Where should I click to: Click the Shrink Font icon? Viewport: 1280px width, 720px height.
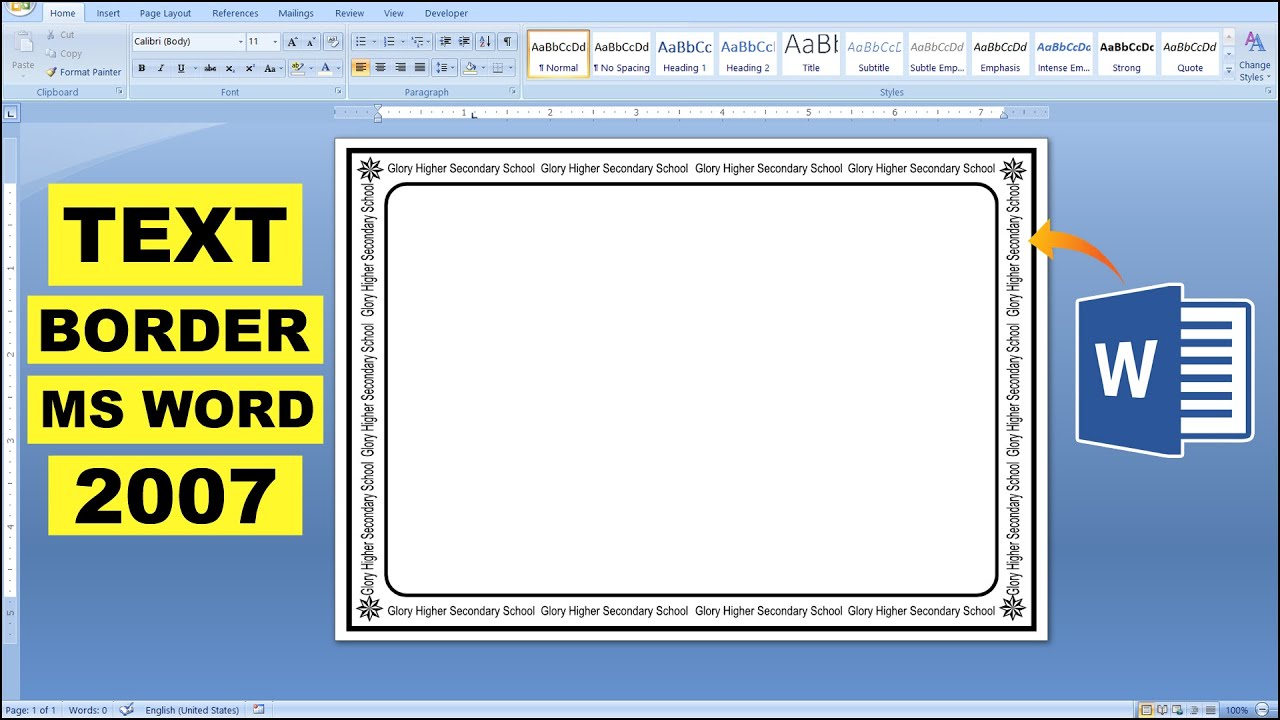pyautogui.click(x=310, y=42)
